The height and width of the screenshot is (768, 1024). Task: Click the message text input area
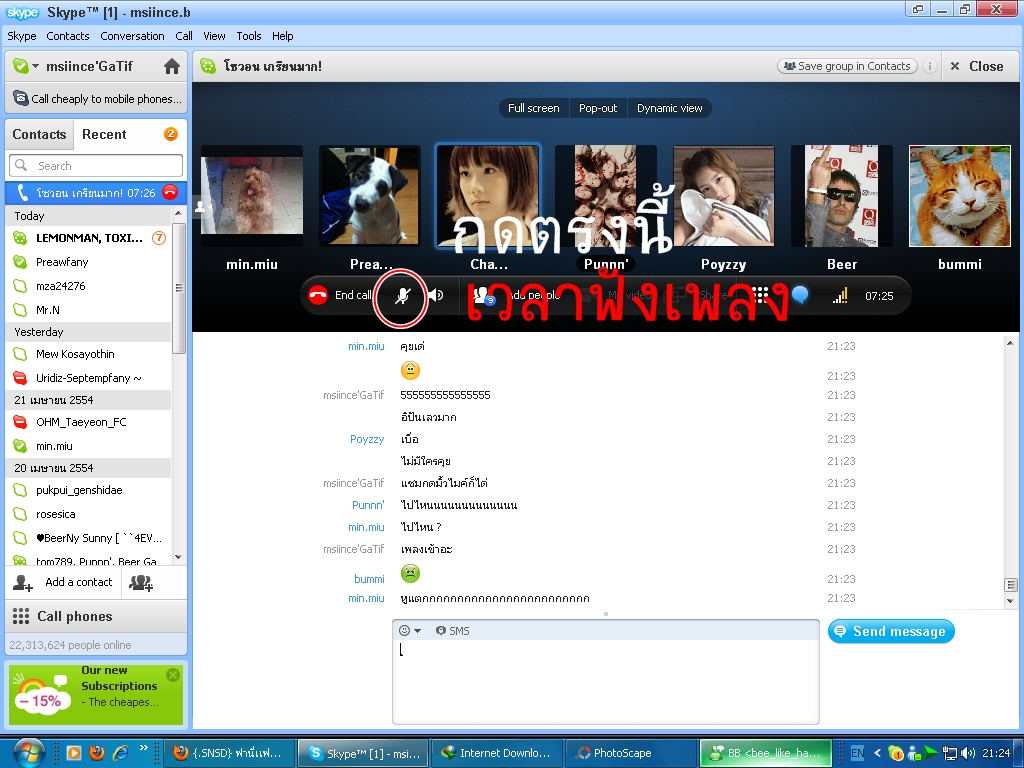[605, 682]
